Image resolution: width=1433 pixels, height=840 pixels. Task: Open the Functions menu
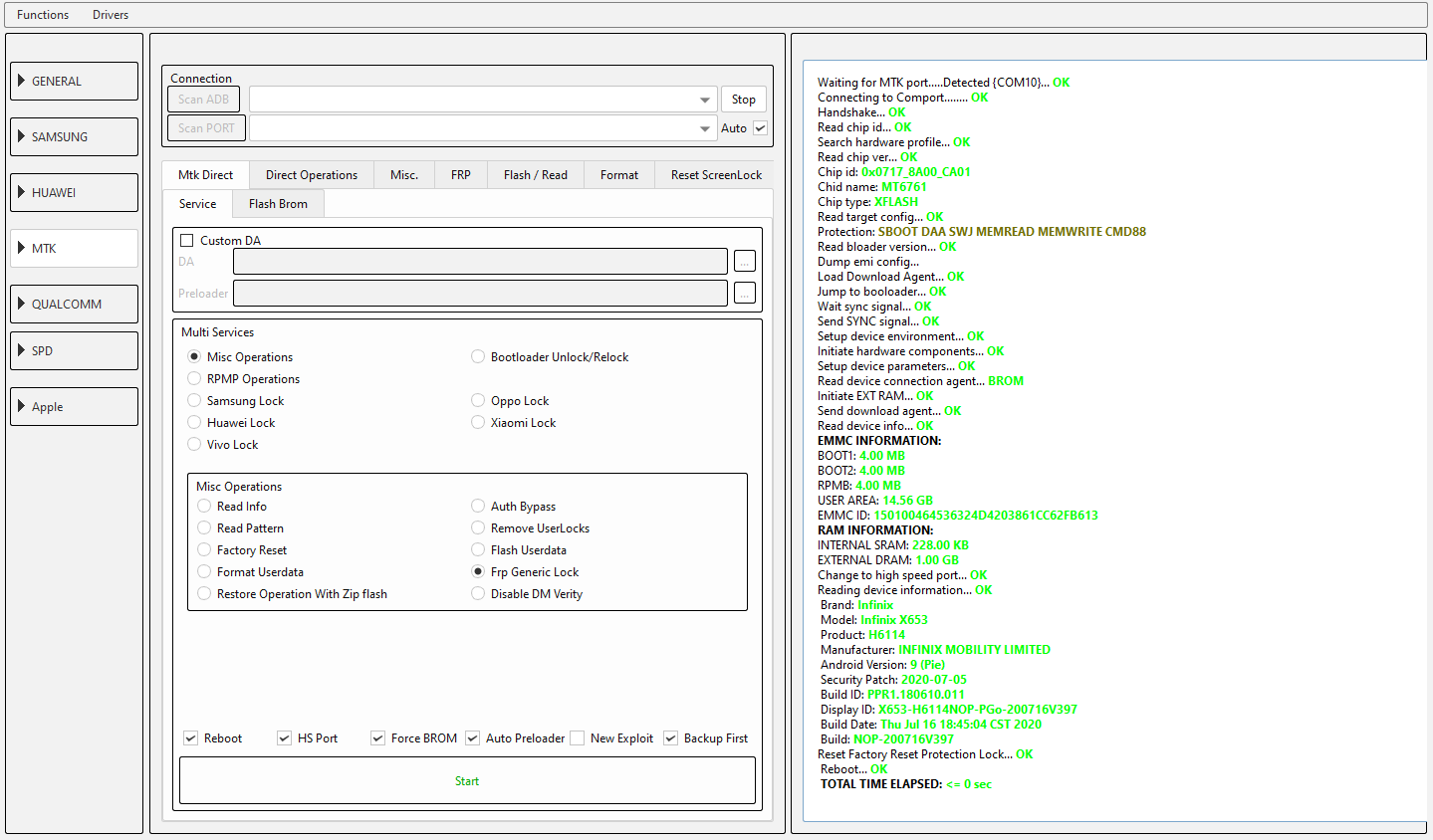(43, 15)
